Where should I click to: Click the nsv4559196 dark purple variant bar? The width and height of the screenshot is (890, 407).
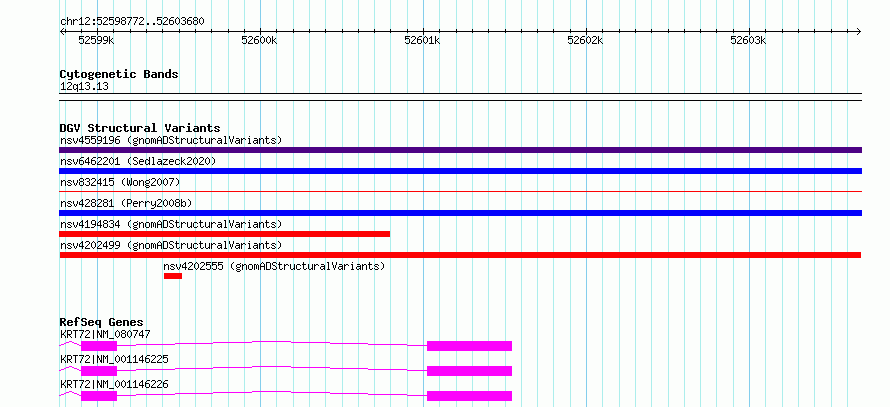(x=460, y=150)
